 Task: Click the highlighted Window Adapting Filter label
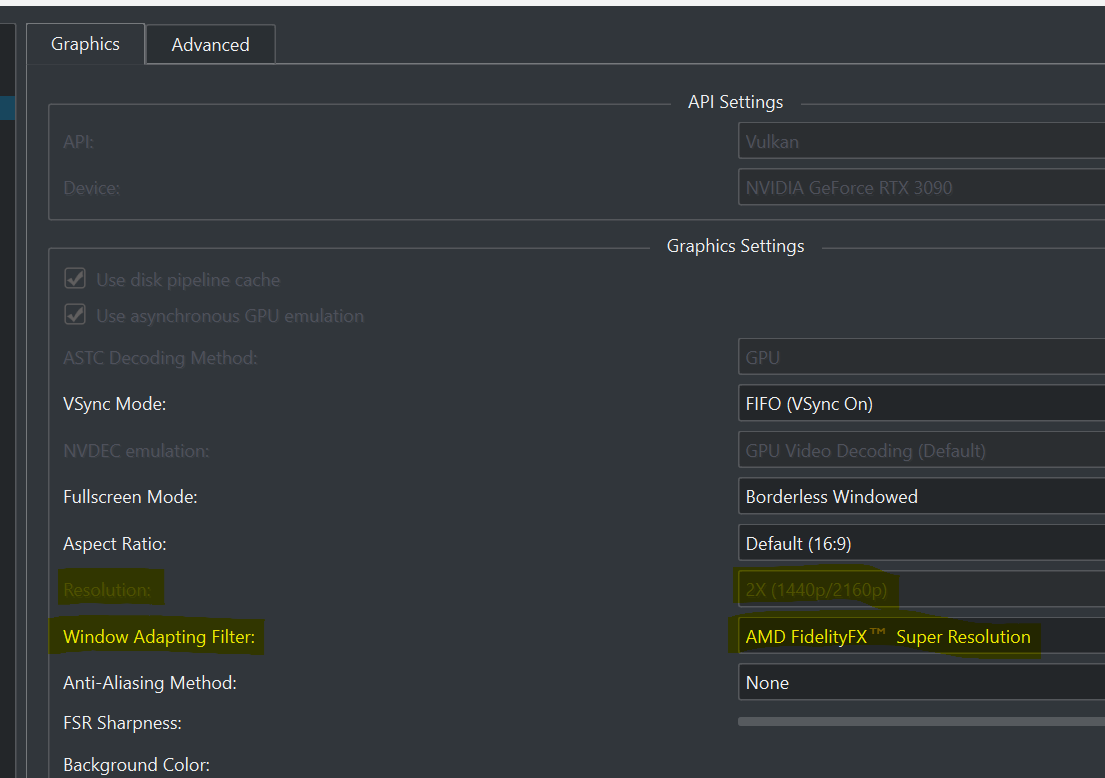pos(159,637)
